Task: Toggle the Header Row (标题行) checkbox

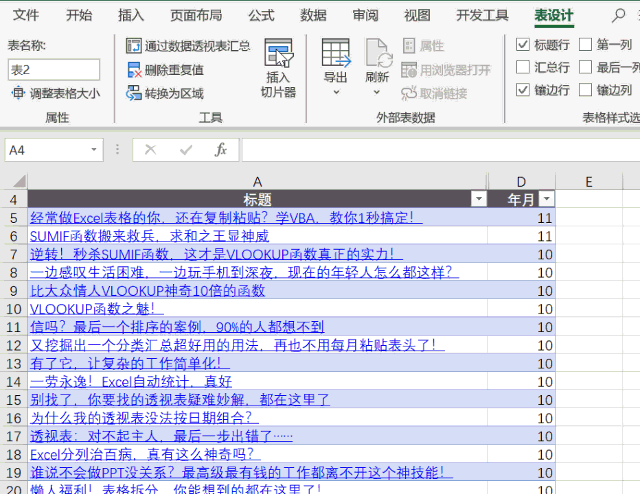Action: (523, 44)
